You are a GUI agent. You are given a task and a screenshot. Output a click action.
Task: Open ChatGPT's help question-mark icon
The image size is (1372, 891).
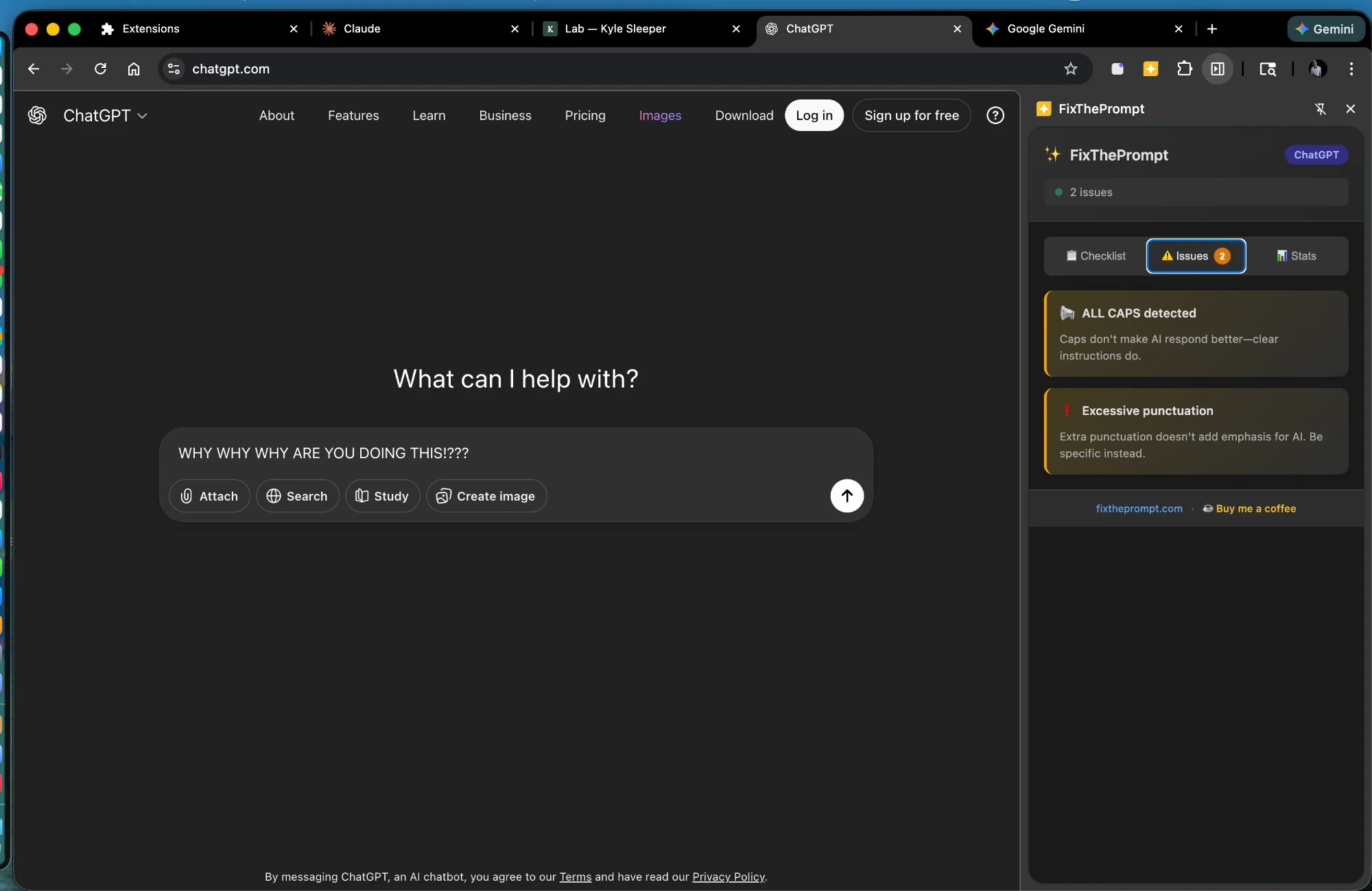click(995, 115)
